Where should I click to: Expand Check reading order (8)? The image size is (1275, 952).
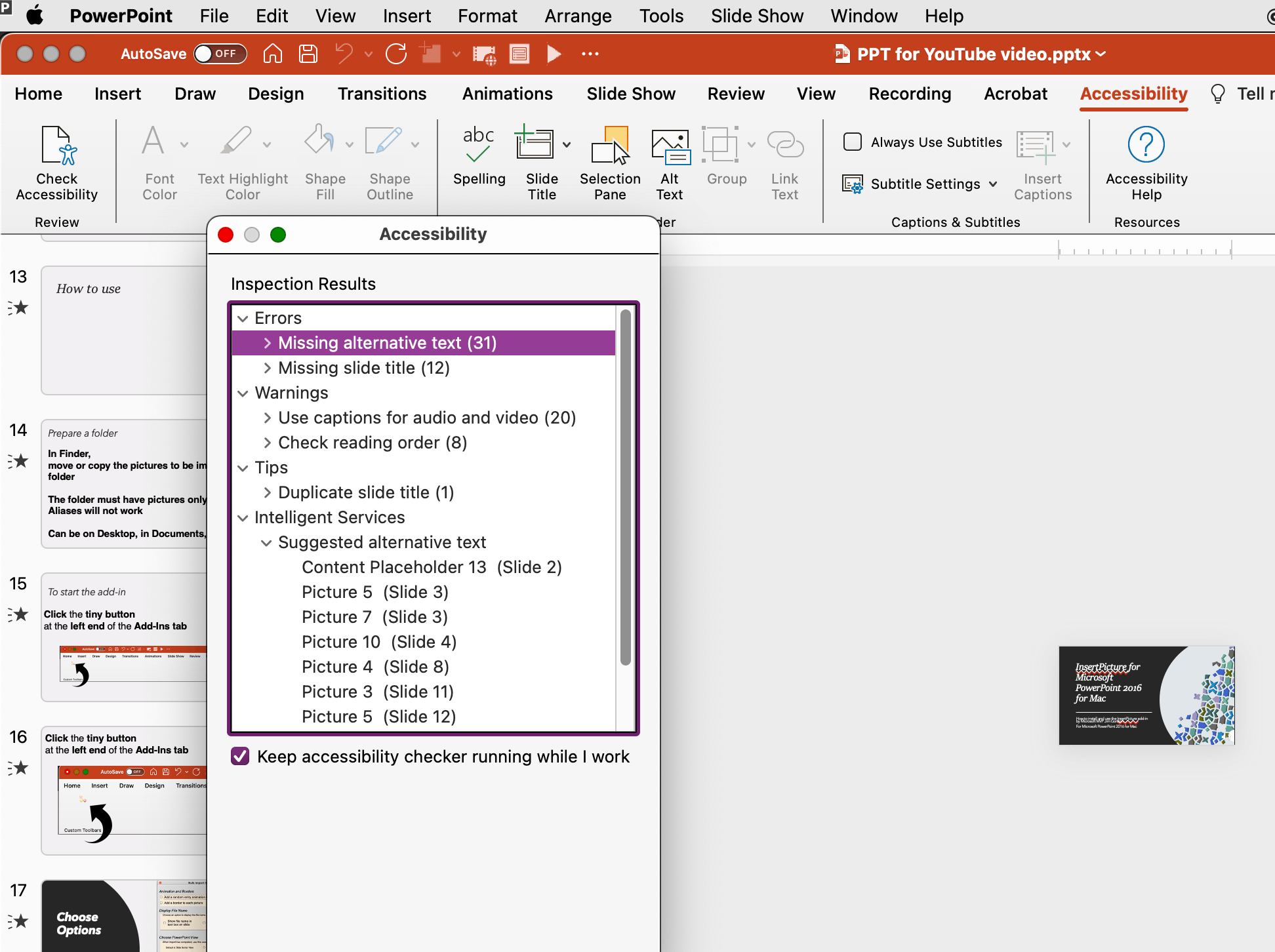(x=267, y=443)
